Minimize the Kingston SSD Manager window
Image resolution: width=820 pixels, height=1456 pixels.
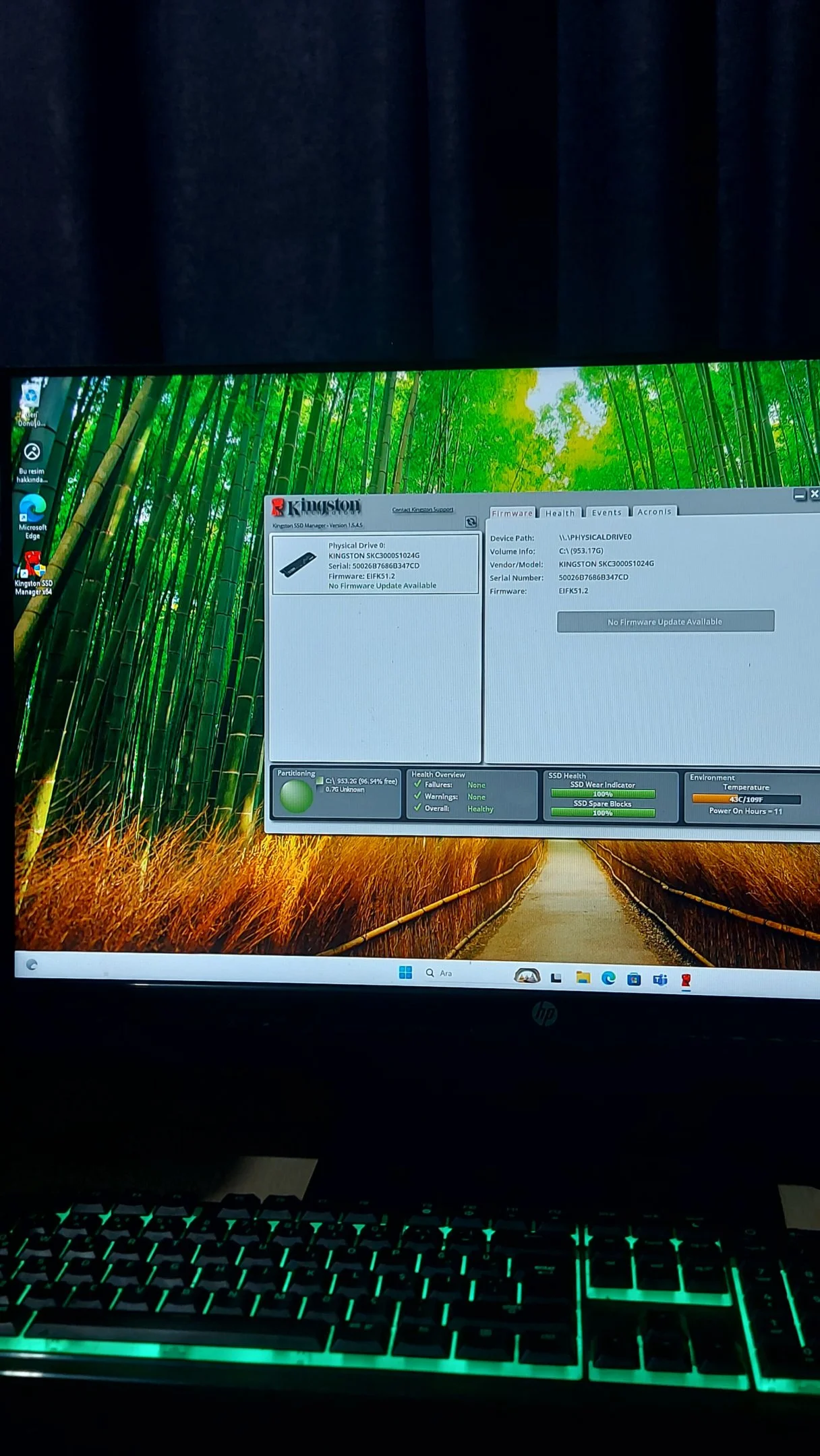[800, 495]
